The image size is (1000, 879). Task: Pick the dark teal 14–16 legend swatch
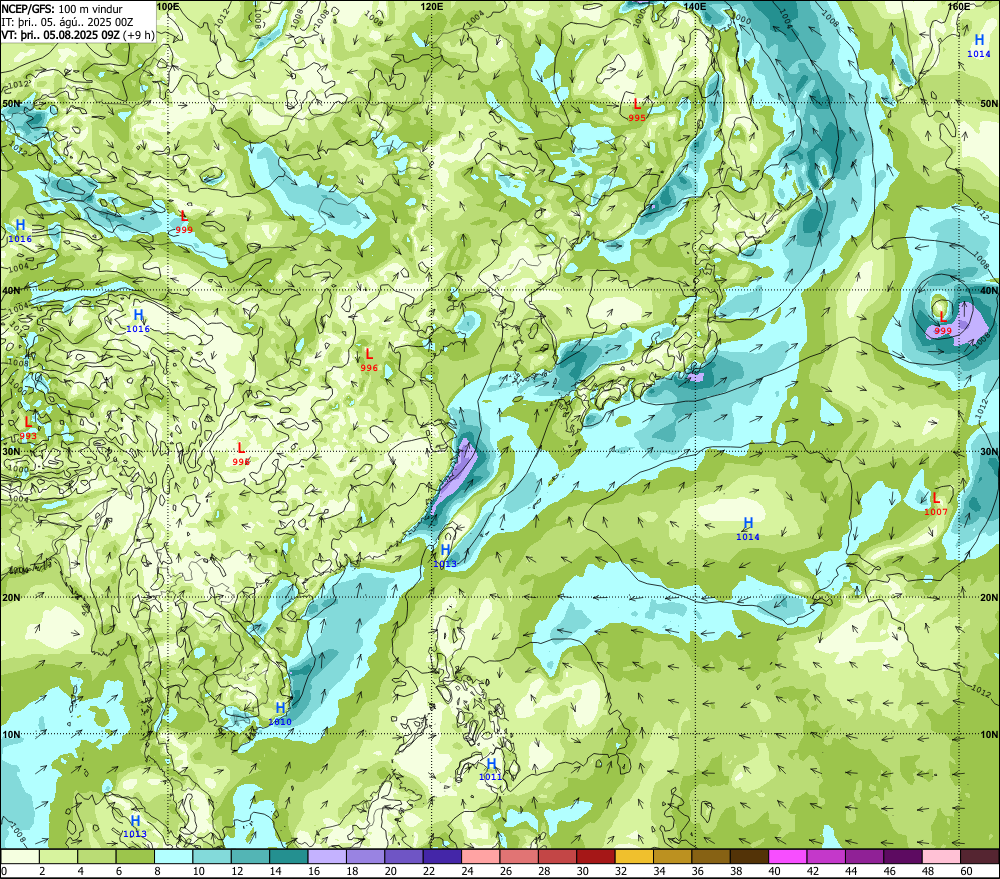point(289,856)
